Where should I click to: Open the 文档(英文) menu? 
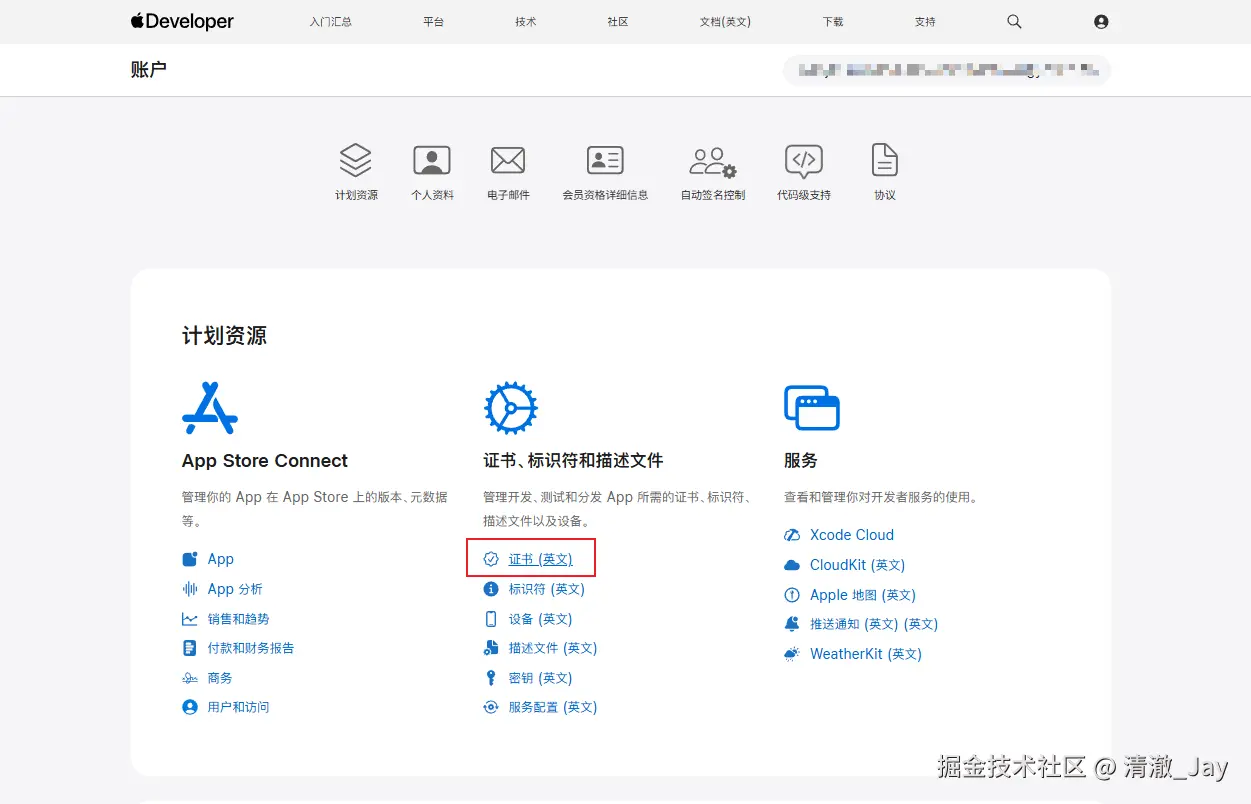725,21
